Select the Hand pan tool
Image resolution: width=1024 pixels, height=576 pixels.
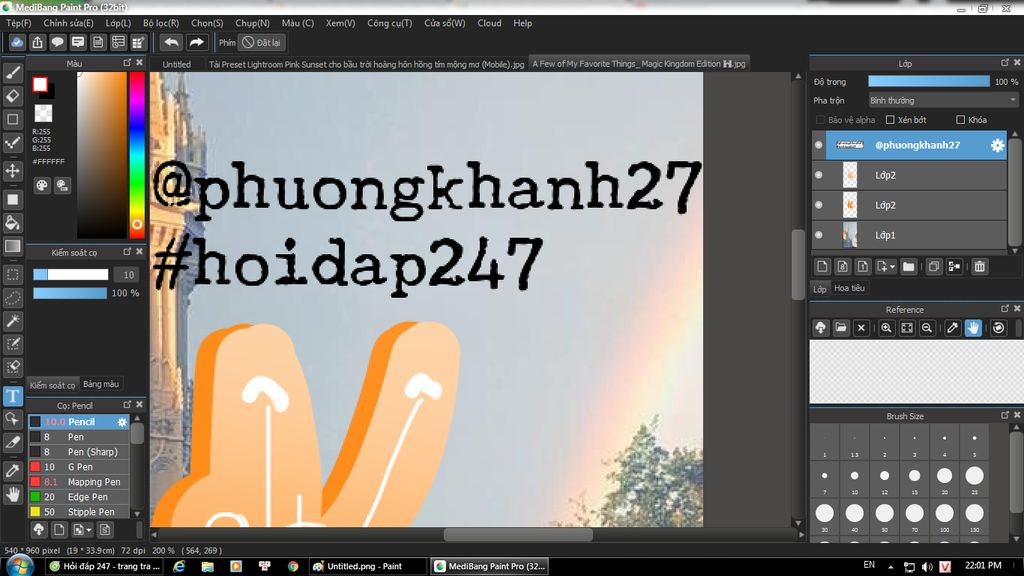(x=12, y=494)
